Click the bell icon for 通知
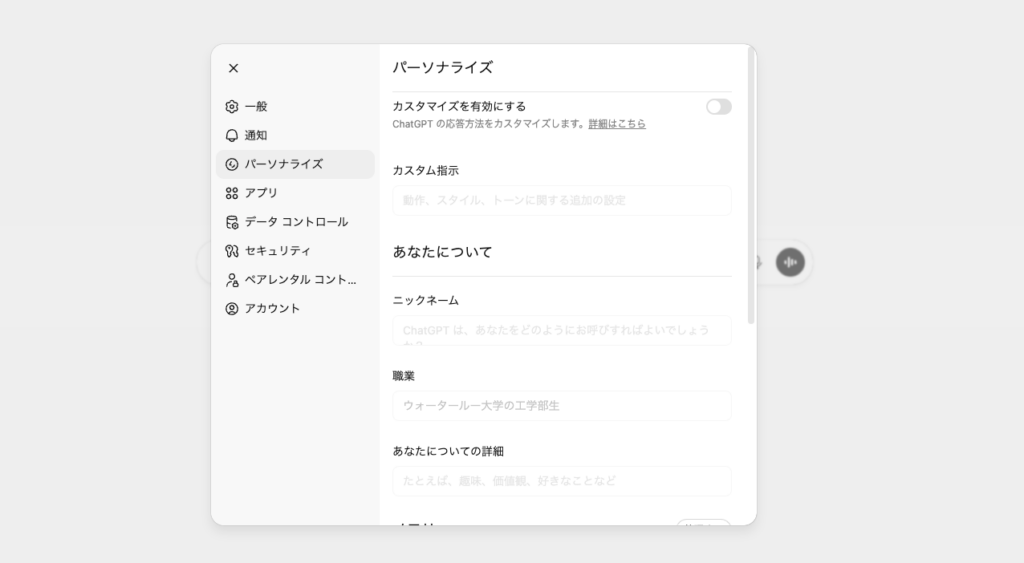The image size is (1024, 563). click(x=232, y=136)
